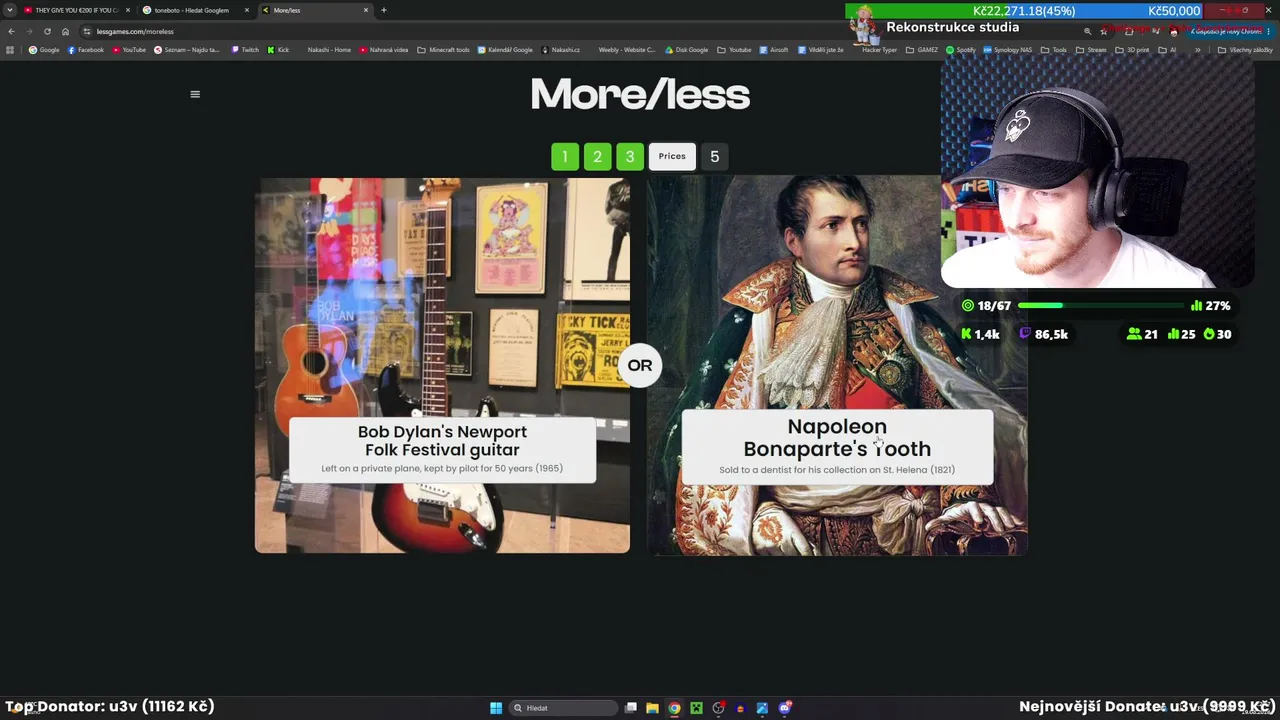Viewport: 1280px width, 720px height.
Task: Expand the 3D print bookmark folder
Action: [x=1132, y=50]
